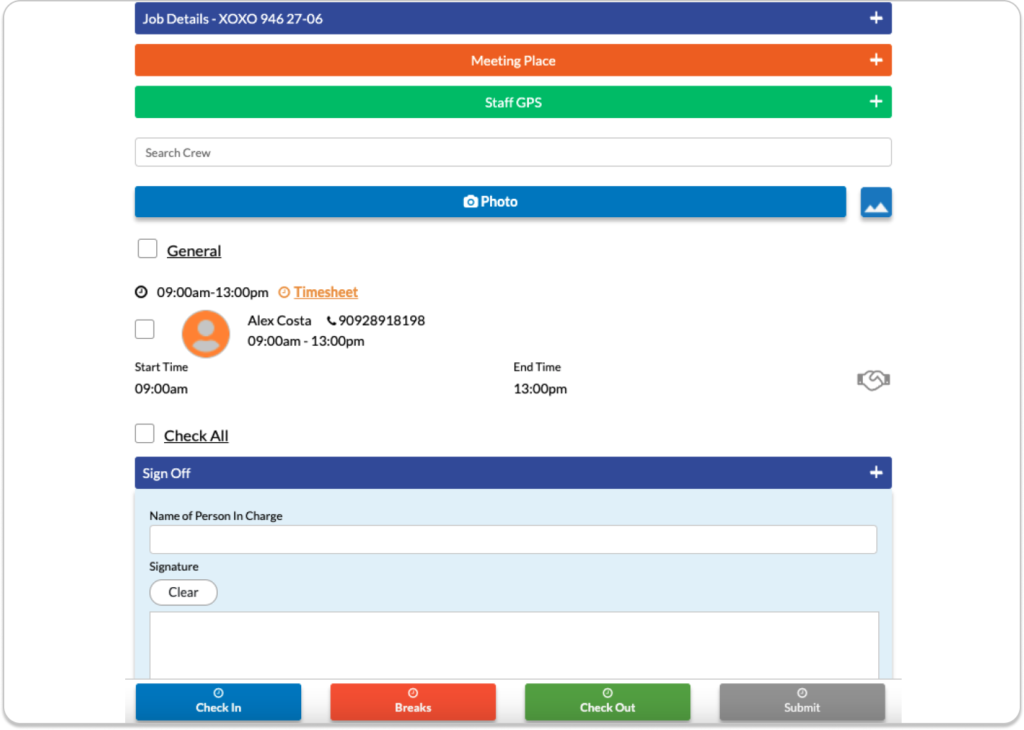This screenshot has width=1024, height=730.
Task: Expand the Staff GPS section
Action: pos(876,101)
